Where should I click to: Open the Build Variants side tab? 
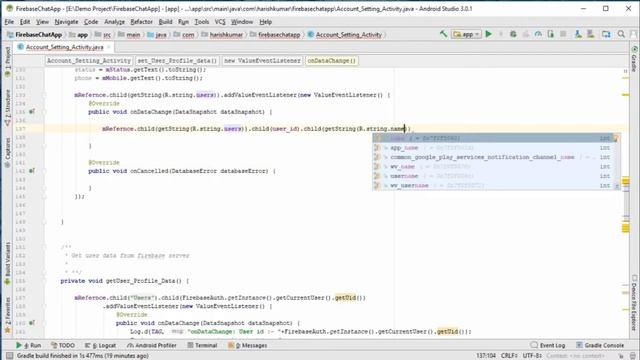[7, 263]
